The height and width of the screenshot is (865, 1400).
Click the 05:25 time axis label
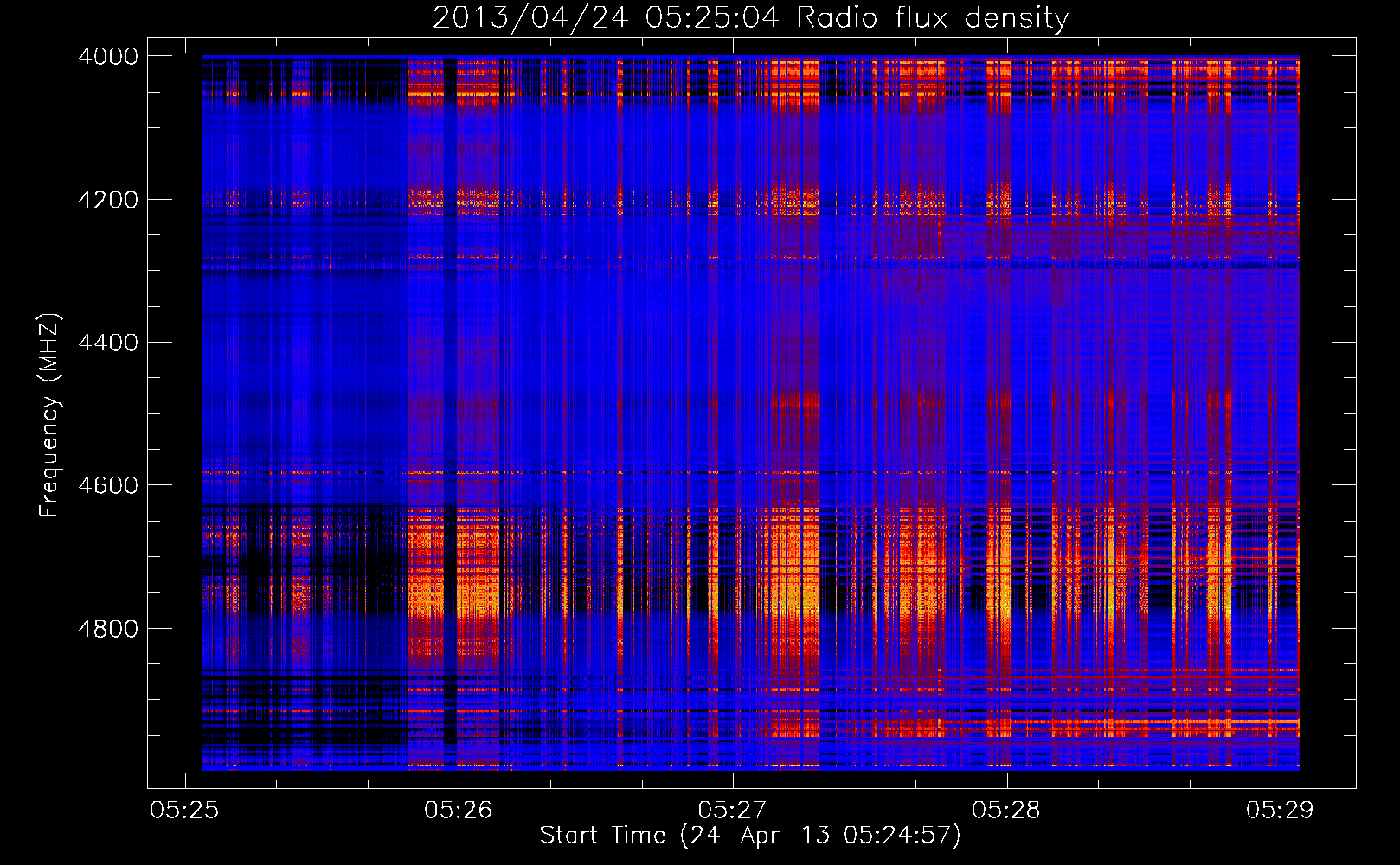[183, 810]
